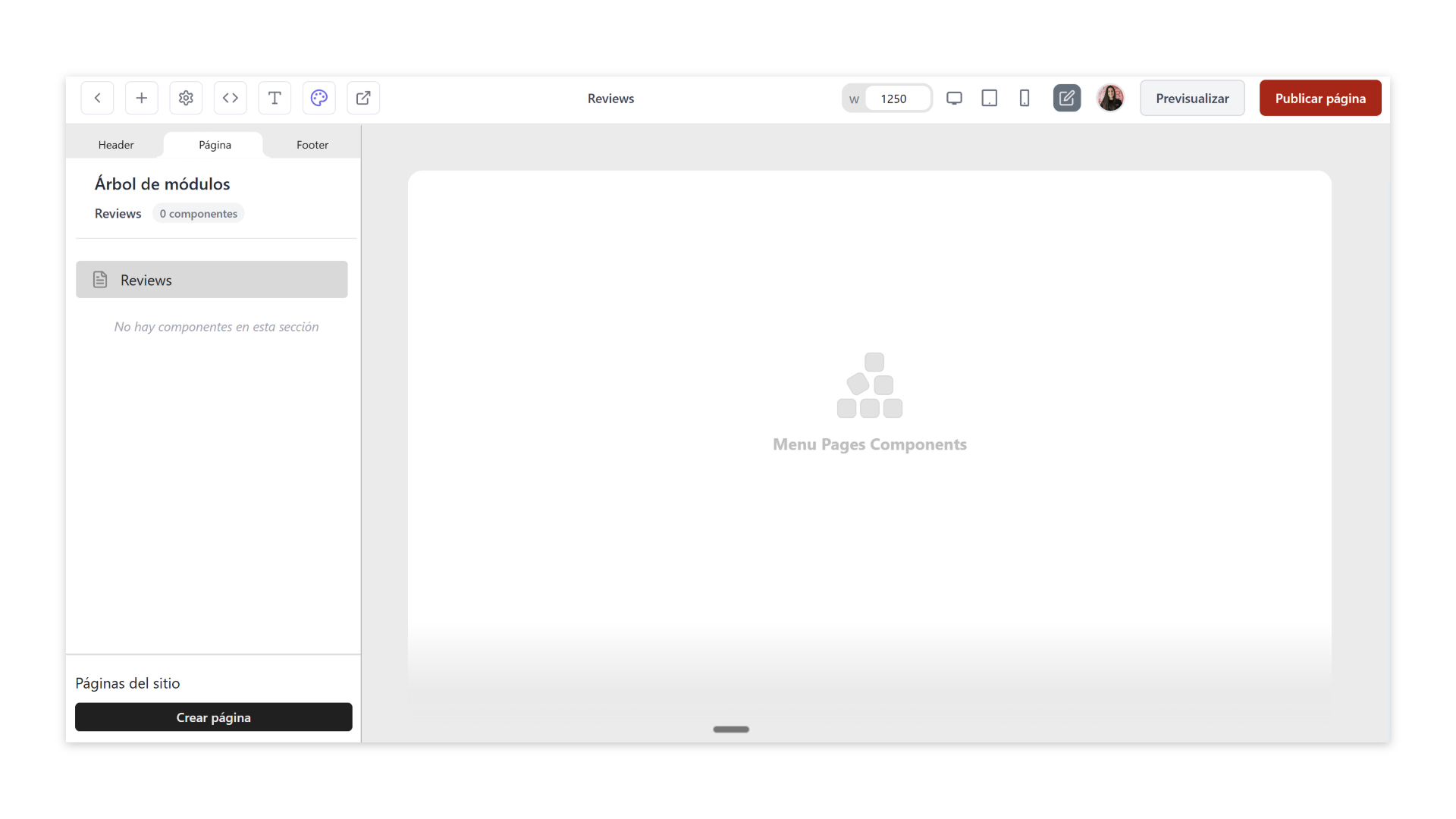Image resolution: width=1456 pixels, height=819 pixels.
Task: Click the plus add-component icon
Action: click(x=142, y=98)
